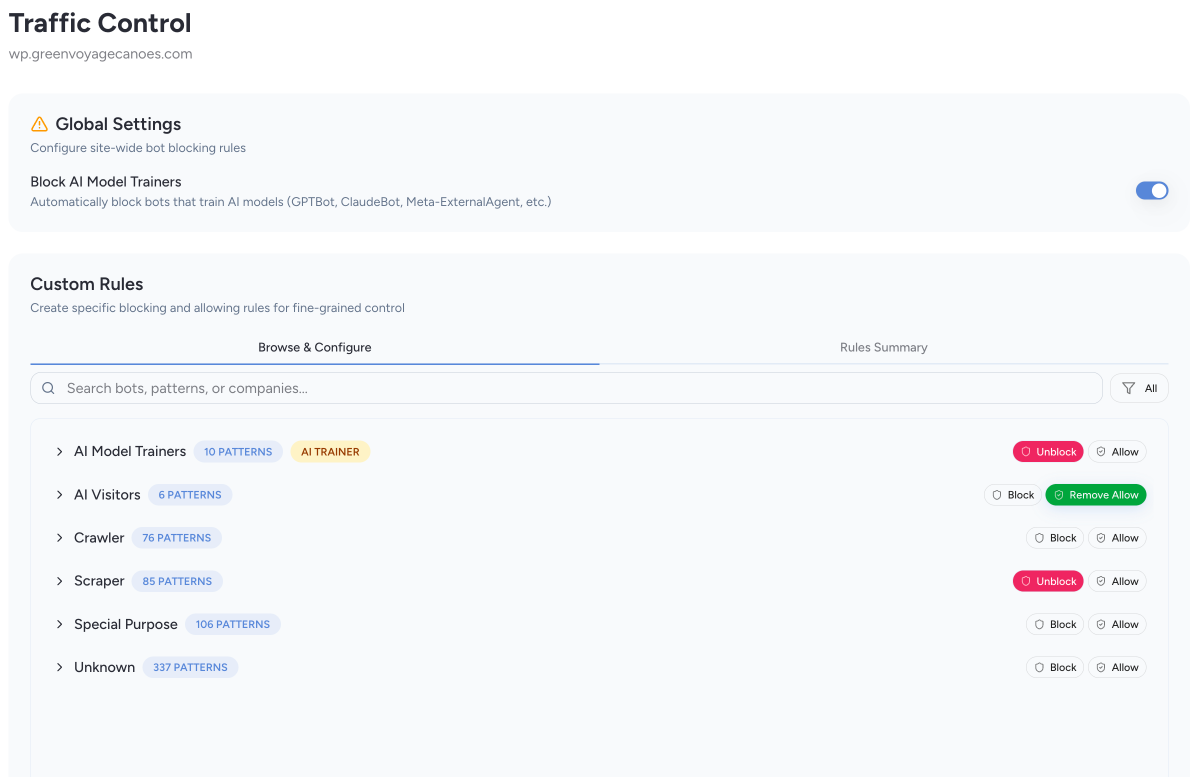Screen dimensions: 1204x777
Task: Select the Browse & Configure tab
Action: (x=314, y=347)
